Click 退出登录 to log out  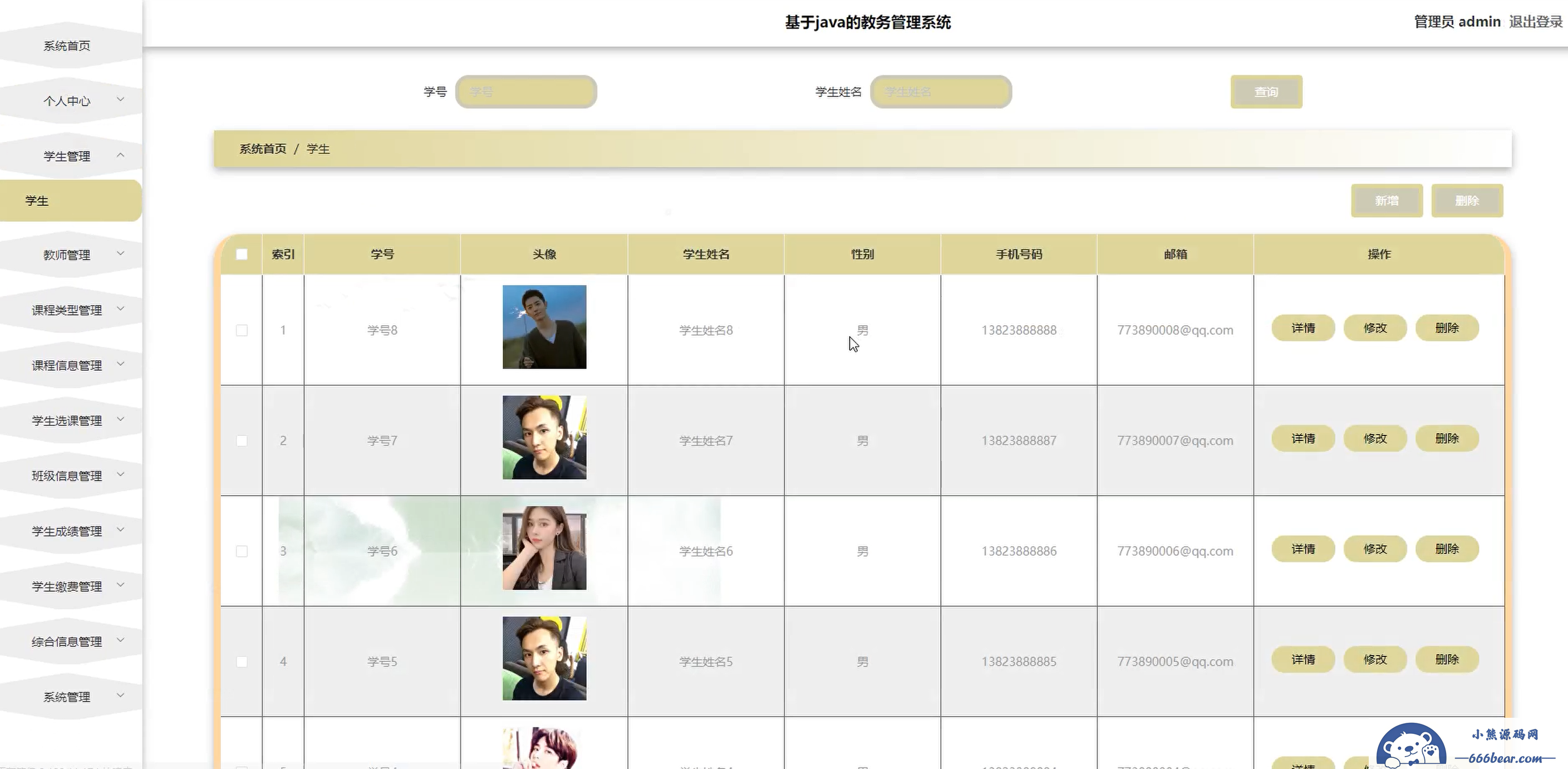1535,22
